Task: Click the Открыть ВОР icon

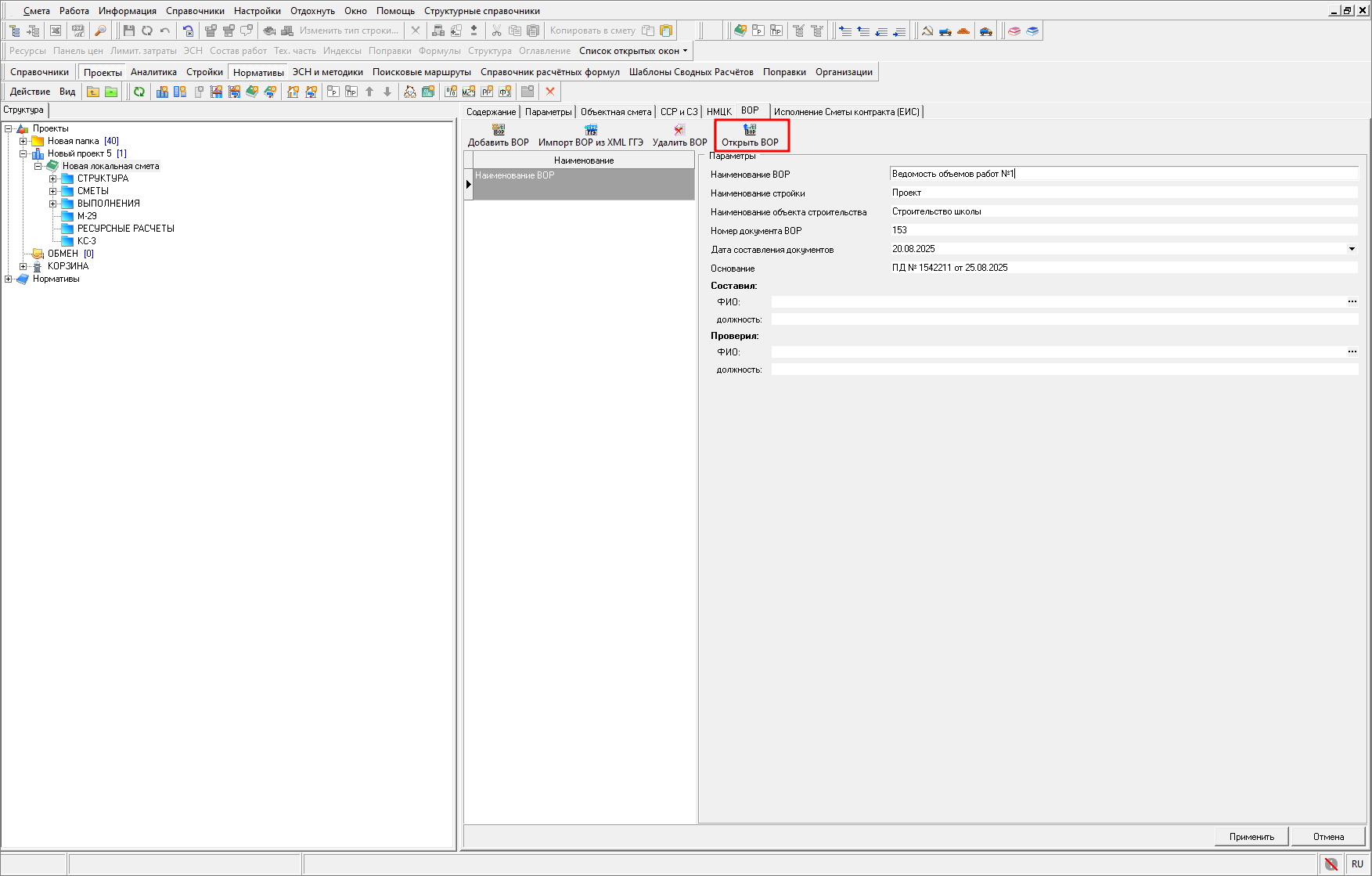Action: [x=750, y=130]
